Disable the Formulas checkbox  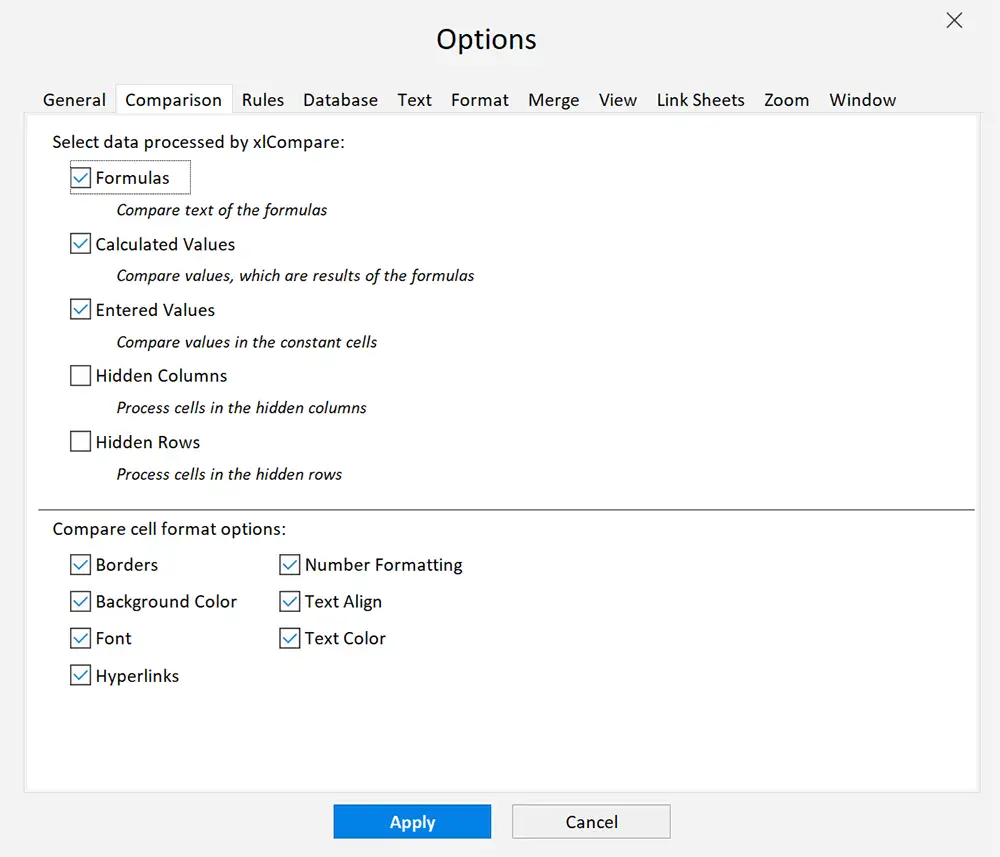coord(80,176)
